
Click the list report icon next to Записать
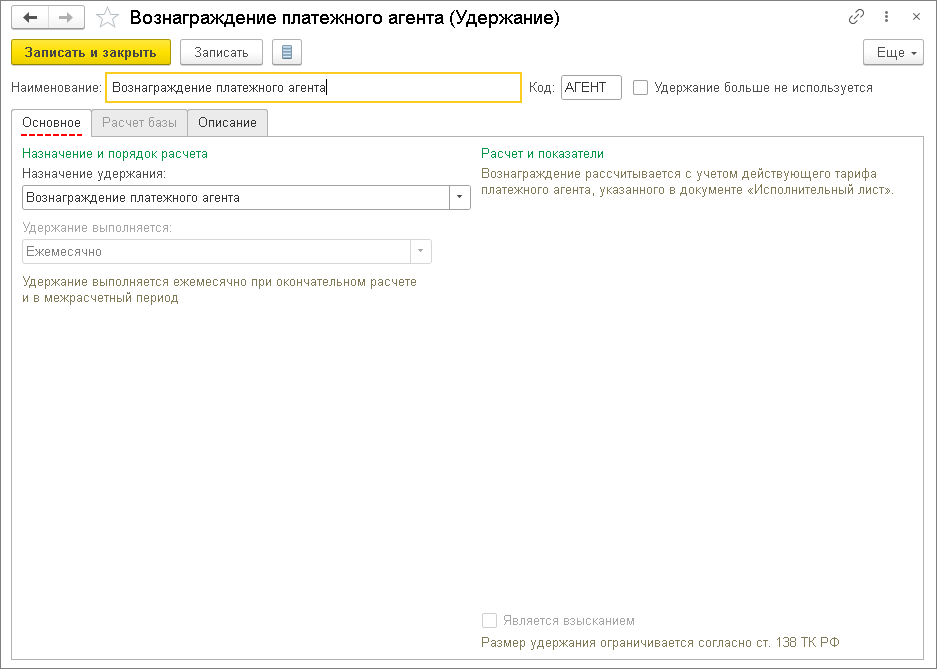(x=287, y=52)
